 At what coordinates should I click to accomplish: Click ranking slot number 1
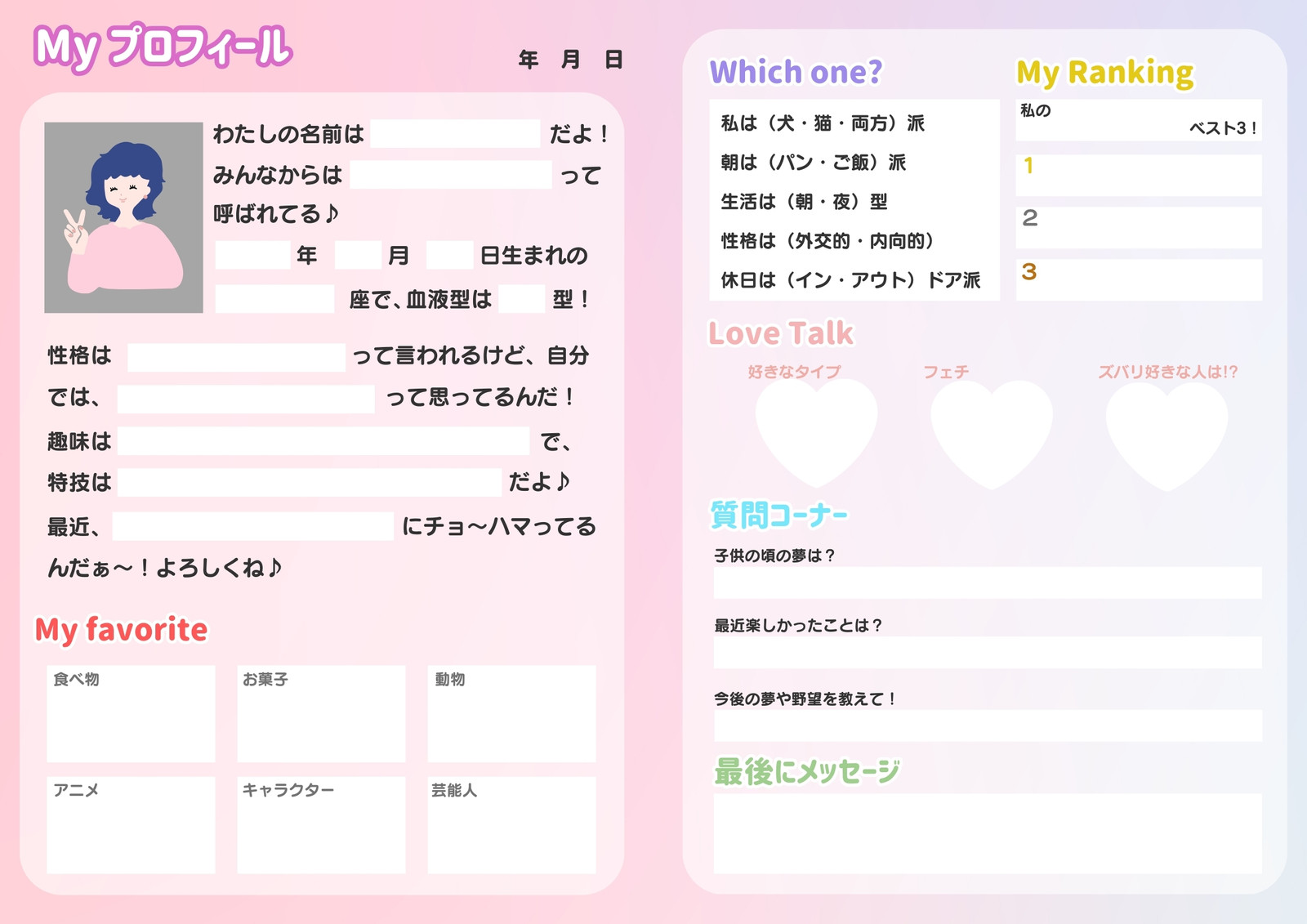1139,175
